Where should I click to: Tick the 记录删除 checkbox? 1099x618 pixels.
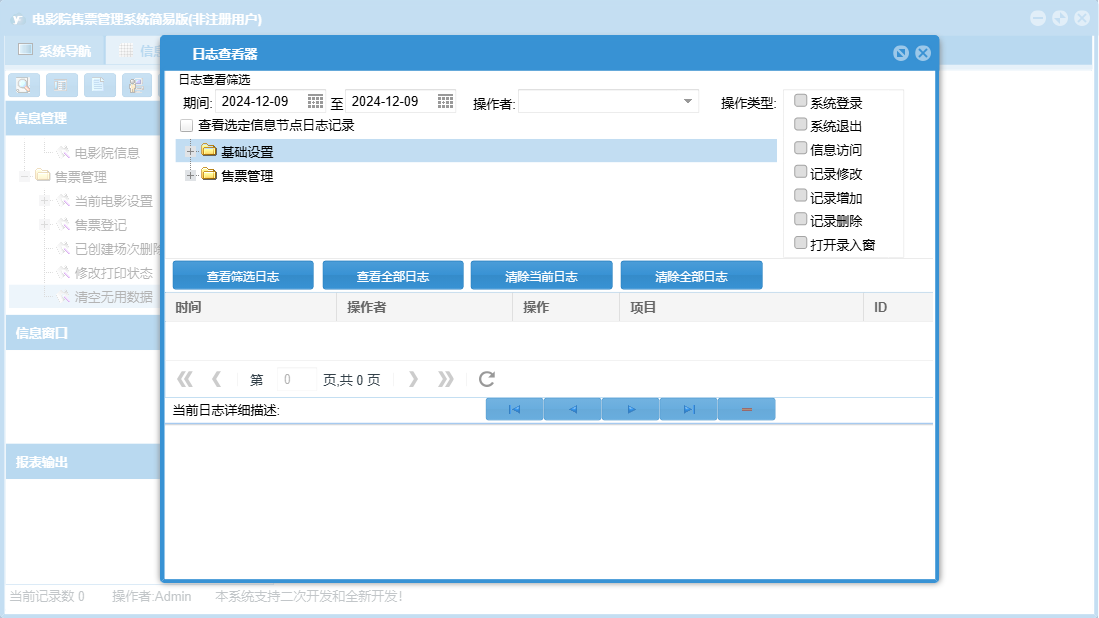pos(800,219)
